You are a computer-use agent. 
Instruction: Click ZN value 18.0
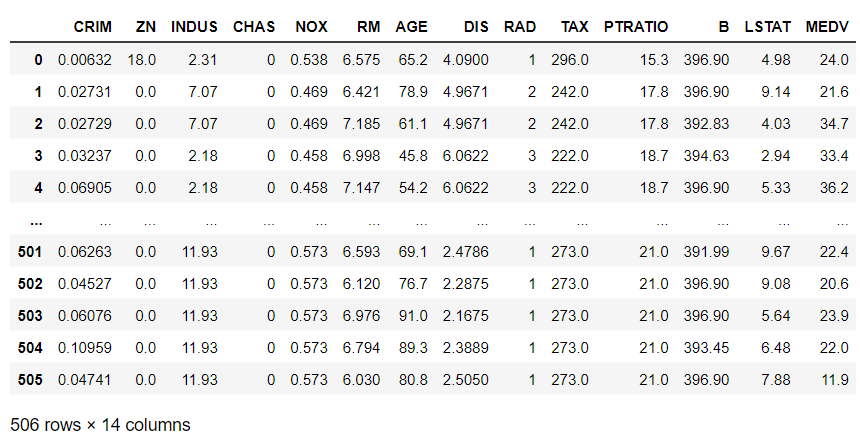point(142,59)
